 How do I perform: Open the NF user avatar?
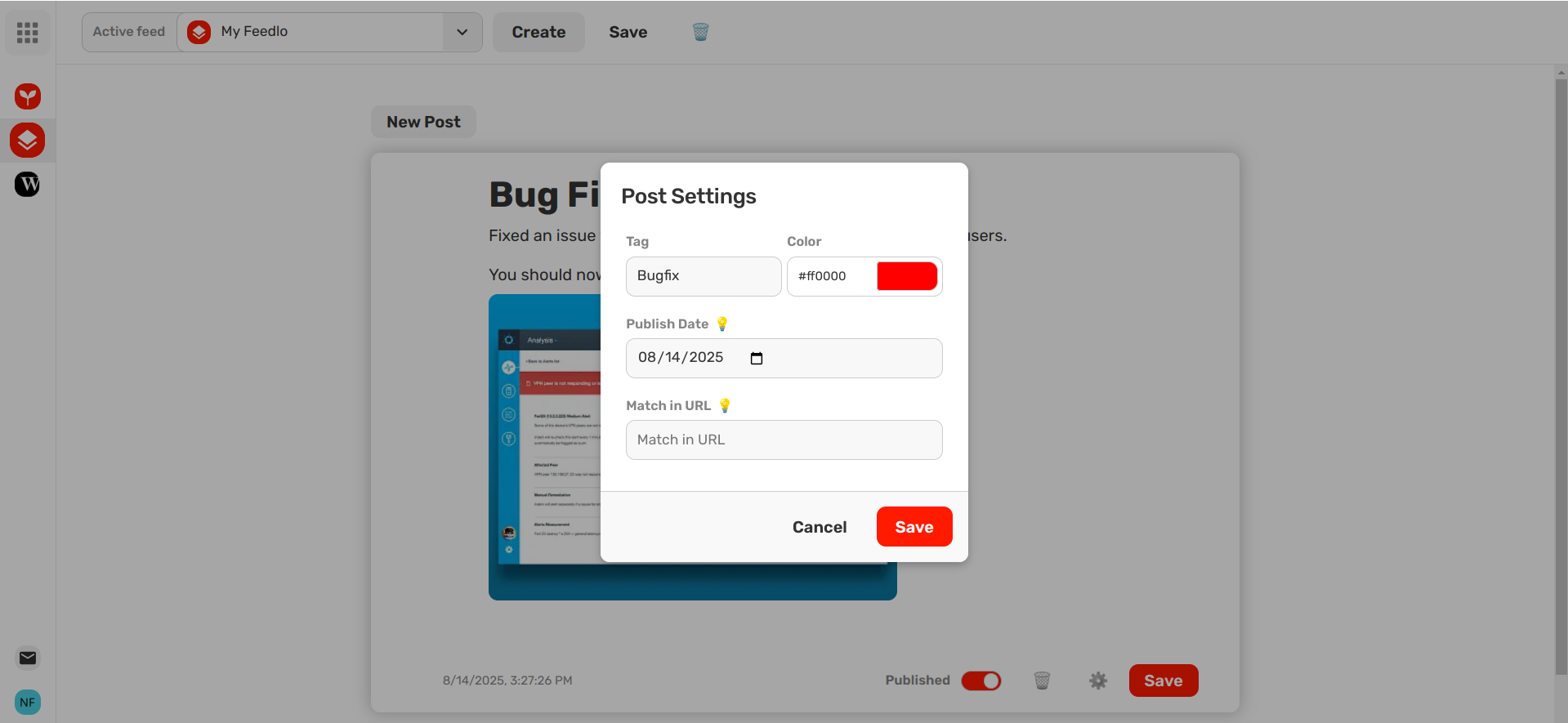coord(28,702)
